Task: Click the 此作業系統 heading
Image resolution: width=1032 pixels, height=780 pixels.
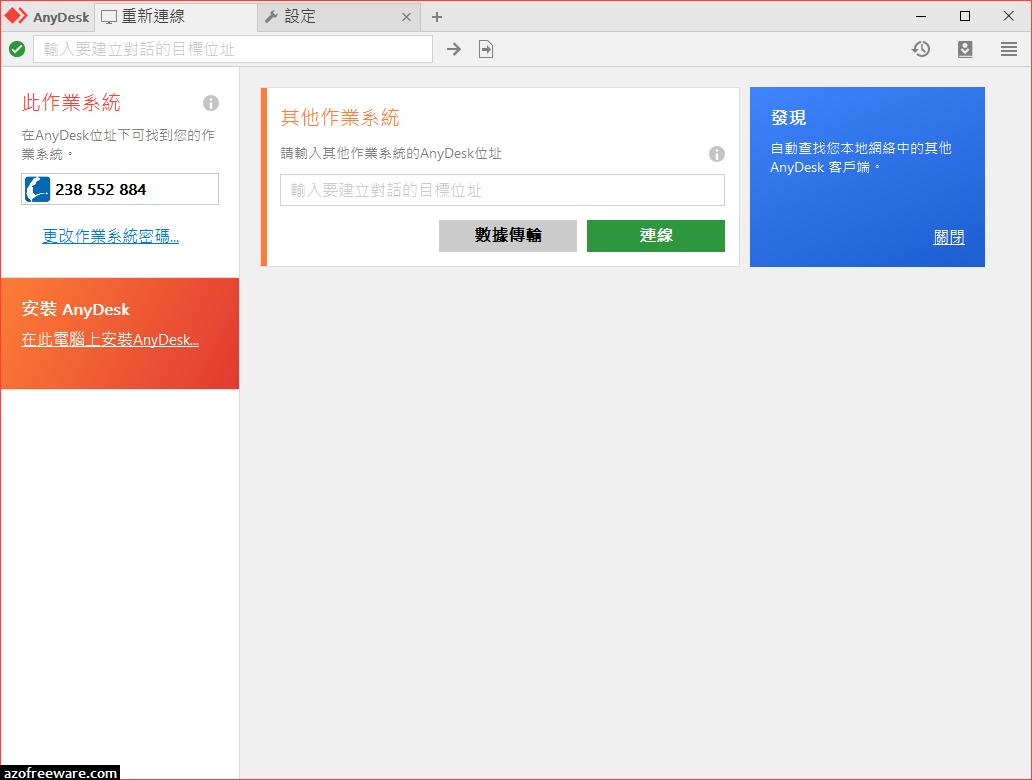Action: pos(71,103)
